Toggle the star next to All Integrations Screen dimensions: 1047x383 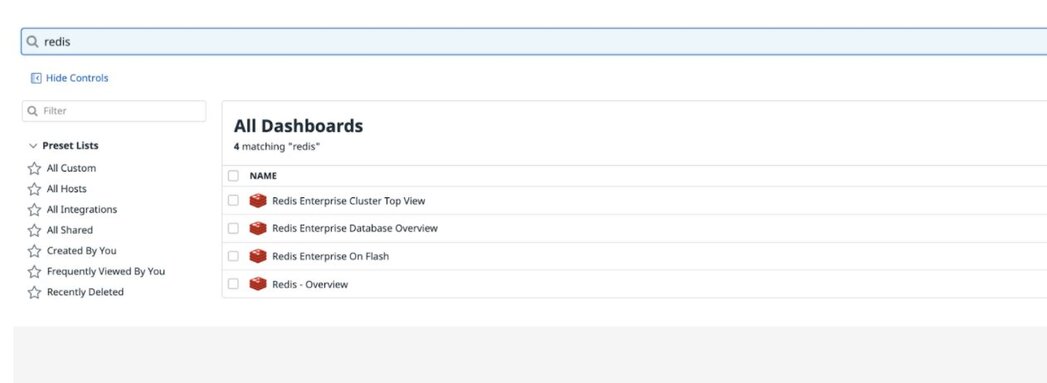click(34, 210)
